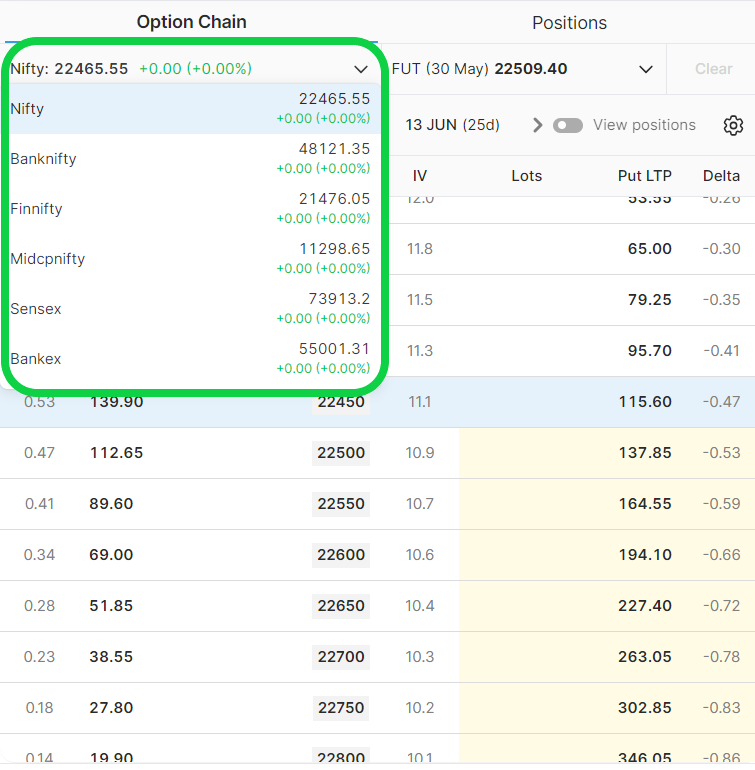
Task: Click the 22450 strike price
Action: (341, 402)
